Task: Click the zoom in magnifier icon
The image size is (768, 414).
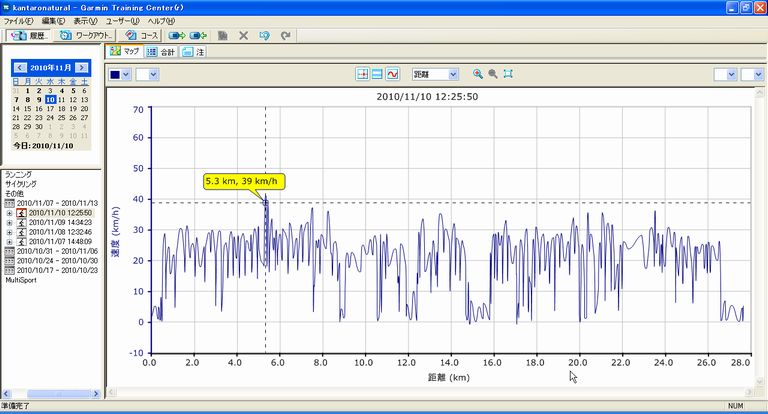Action: 478,74
